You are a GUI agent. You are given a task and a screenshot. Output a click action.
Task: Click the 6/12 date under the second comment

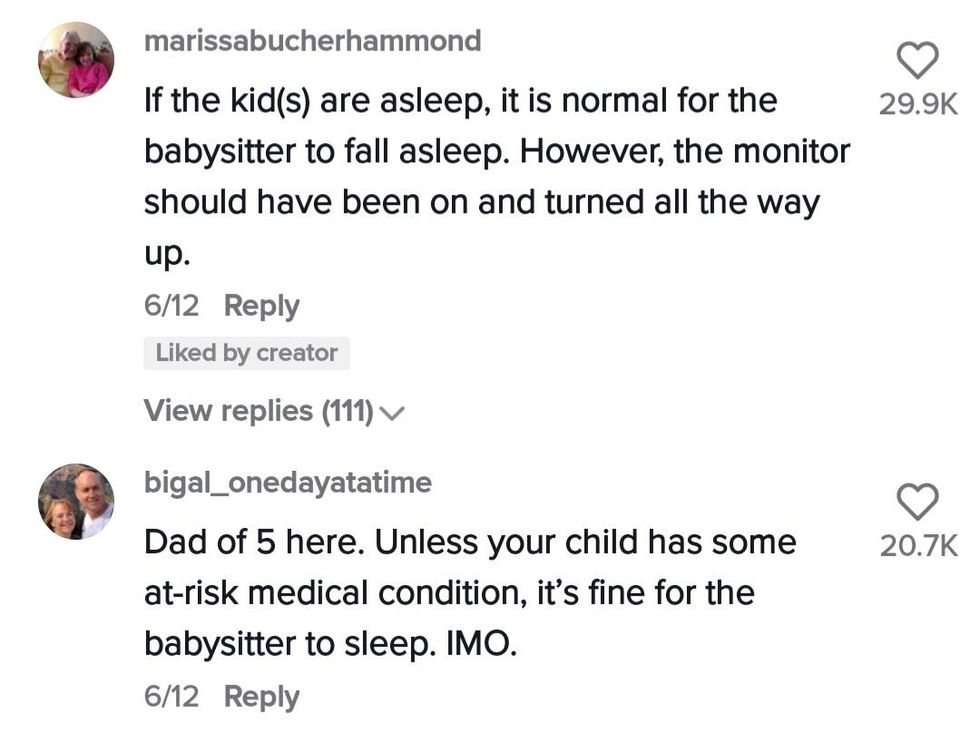pyautogui.click(x=172, y=696)
